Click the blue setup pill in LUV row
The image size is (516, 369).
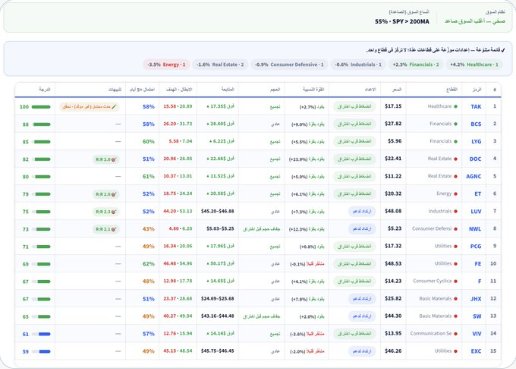(362, 211)
